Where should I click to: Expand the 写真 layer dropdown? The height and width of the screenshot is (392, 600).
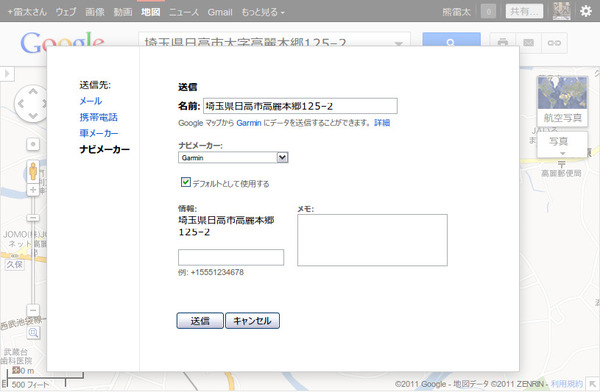pos(562,144)
